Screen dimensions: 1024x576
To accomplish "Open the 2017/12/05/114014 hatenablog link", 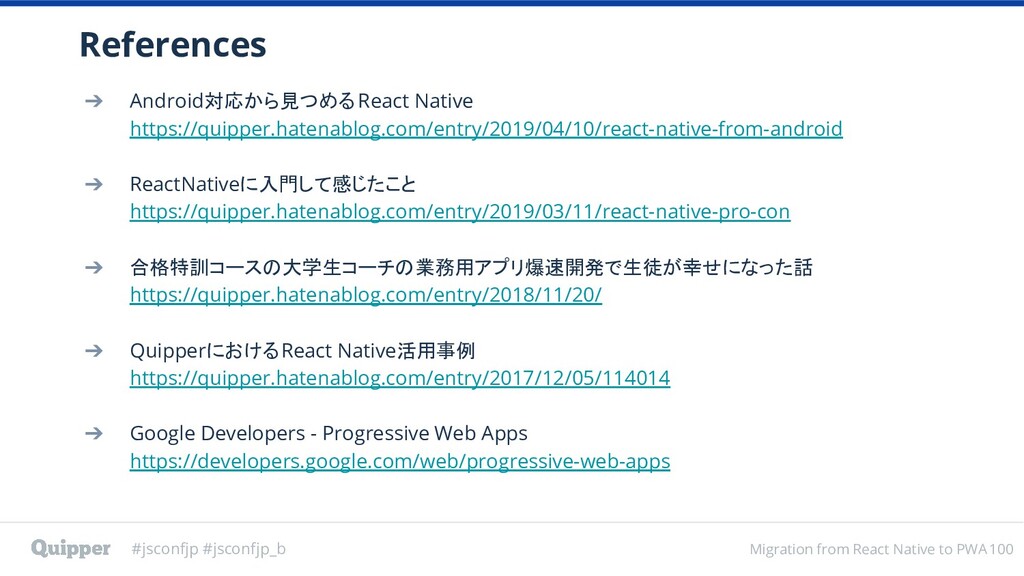I will (400, 377).
